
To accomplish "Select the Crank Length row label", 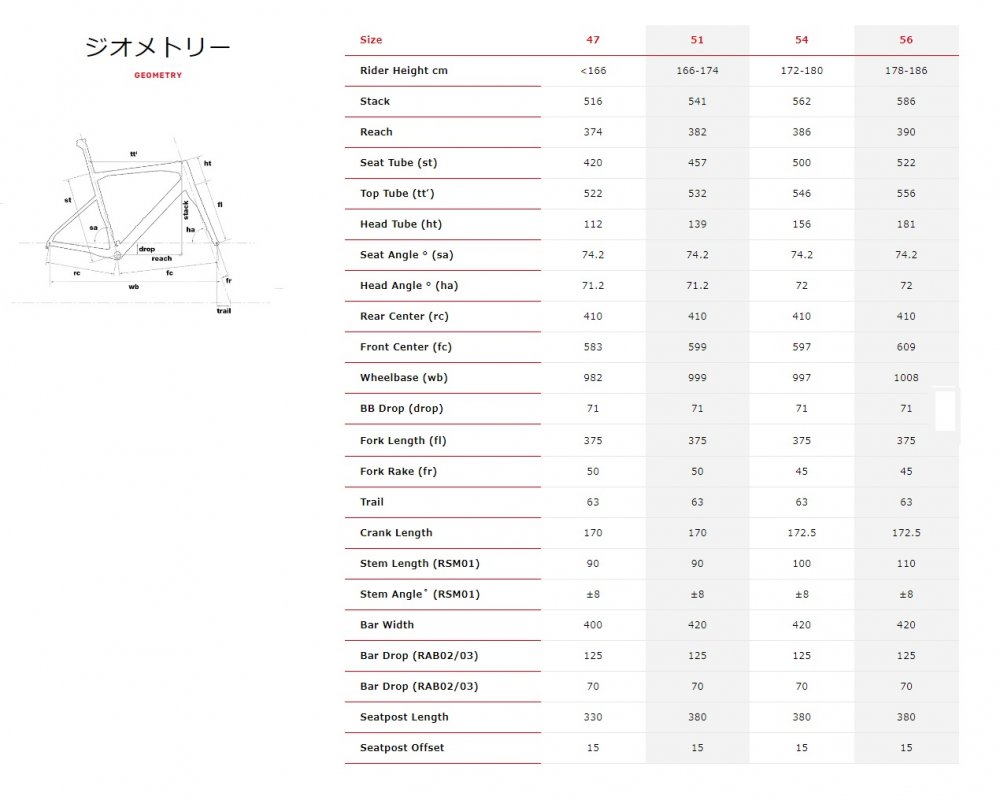I will click(396, 533).
